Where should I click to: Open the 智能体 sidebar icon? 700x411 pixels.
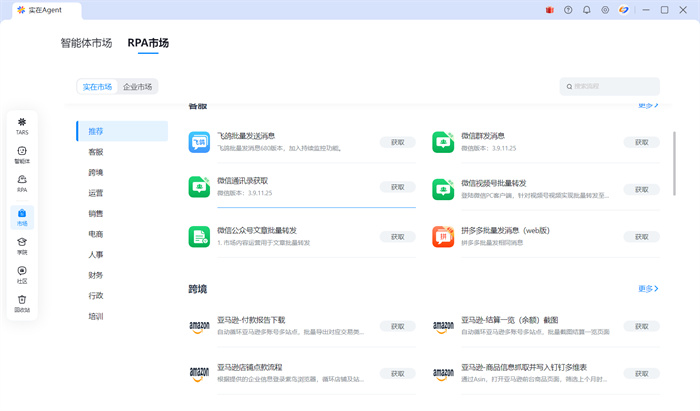[x=22, y=154]
